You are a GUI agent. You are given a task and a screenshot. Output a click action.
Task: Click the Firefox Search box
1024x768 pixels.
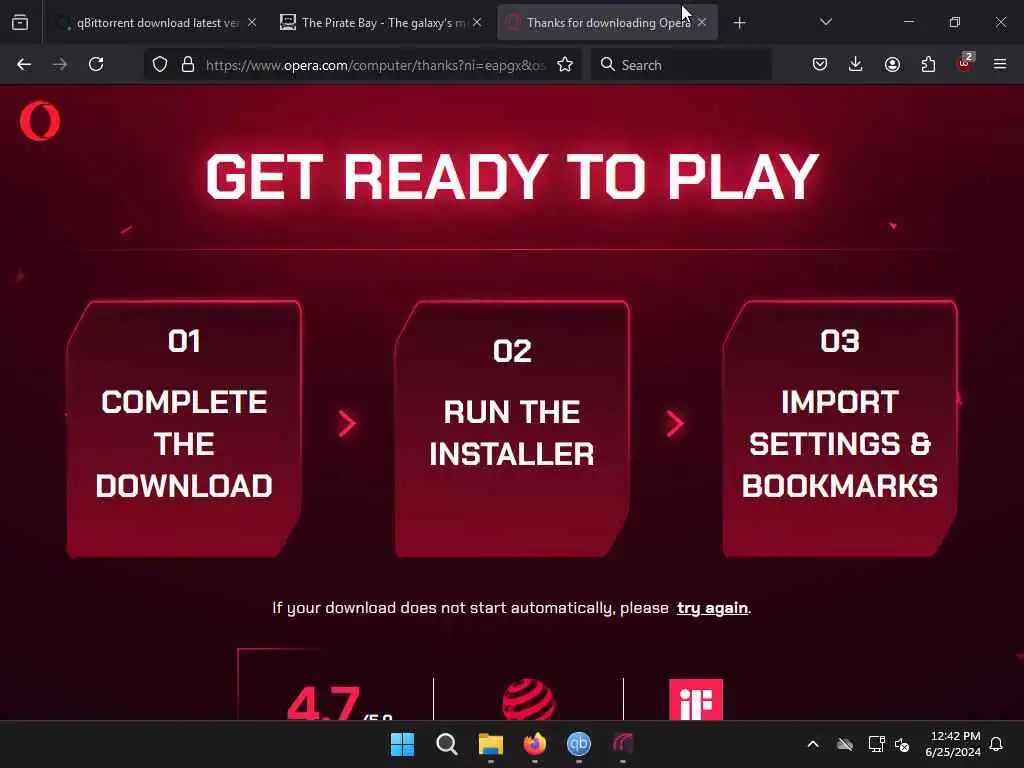[681, 65]
